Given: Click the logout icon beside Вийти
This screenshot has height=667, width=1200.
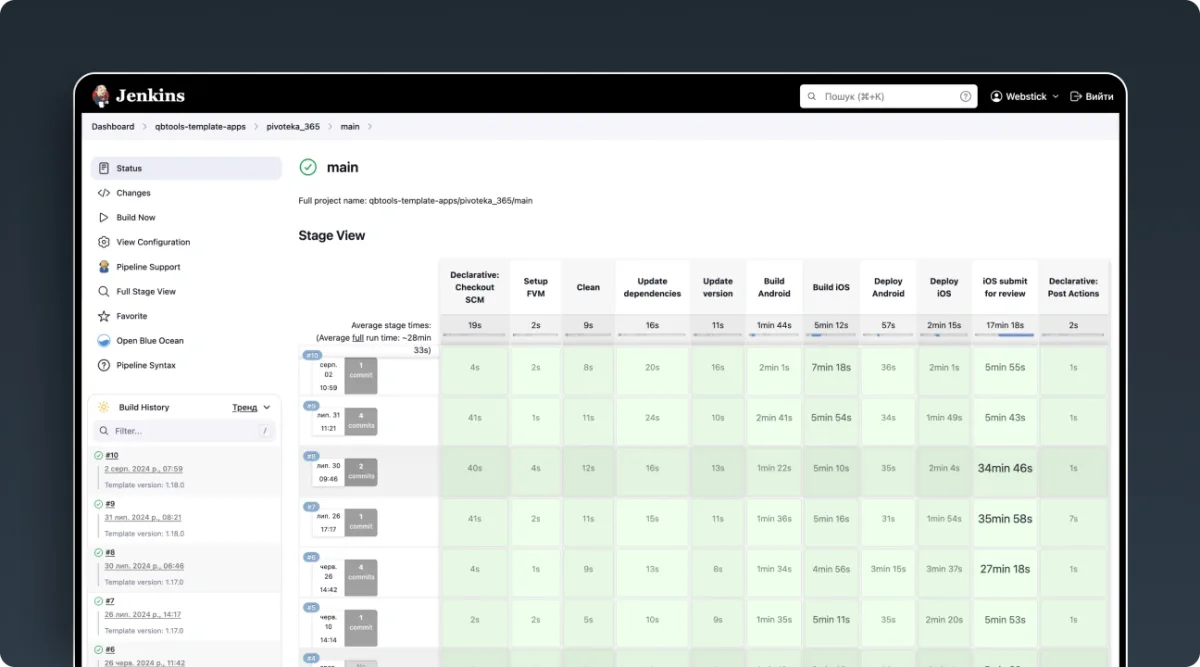Looking at the screenshot, I should coord(1076,96).
